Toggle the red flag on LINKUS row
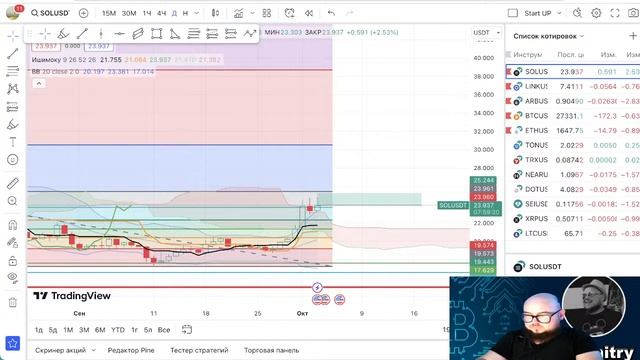 point(509,87)
